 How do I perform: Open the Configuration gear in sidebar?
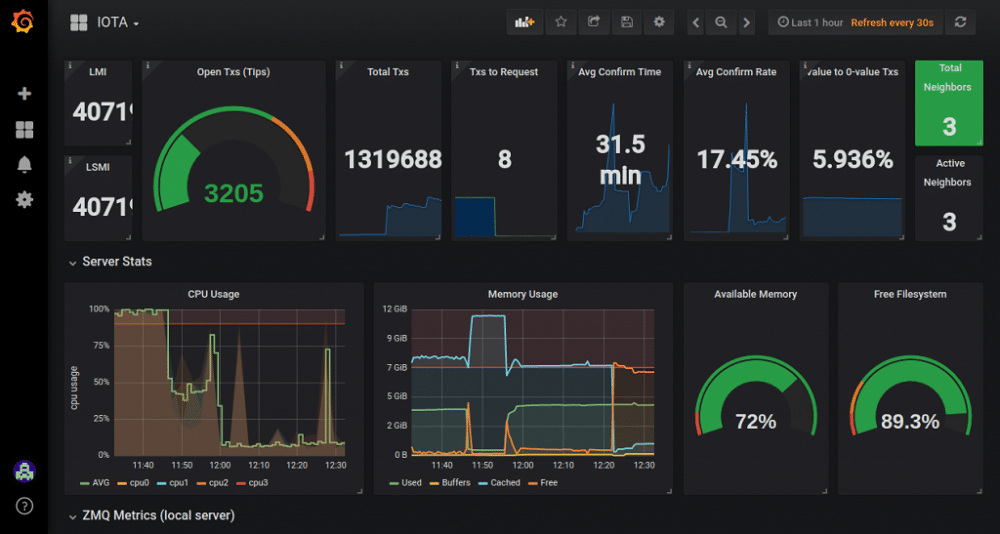[24, 200]
